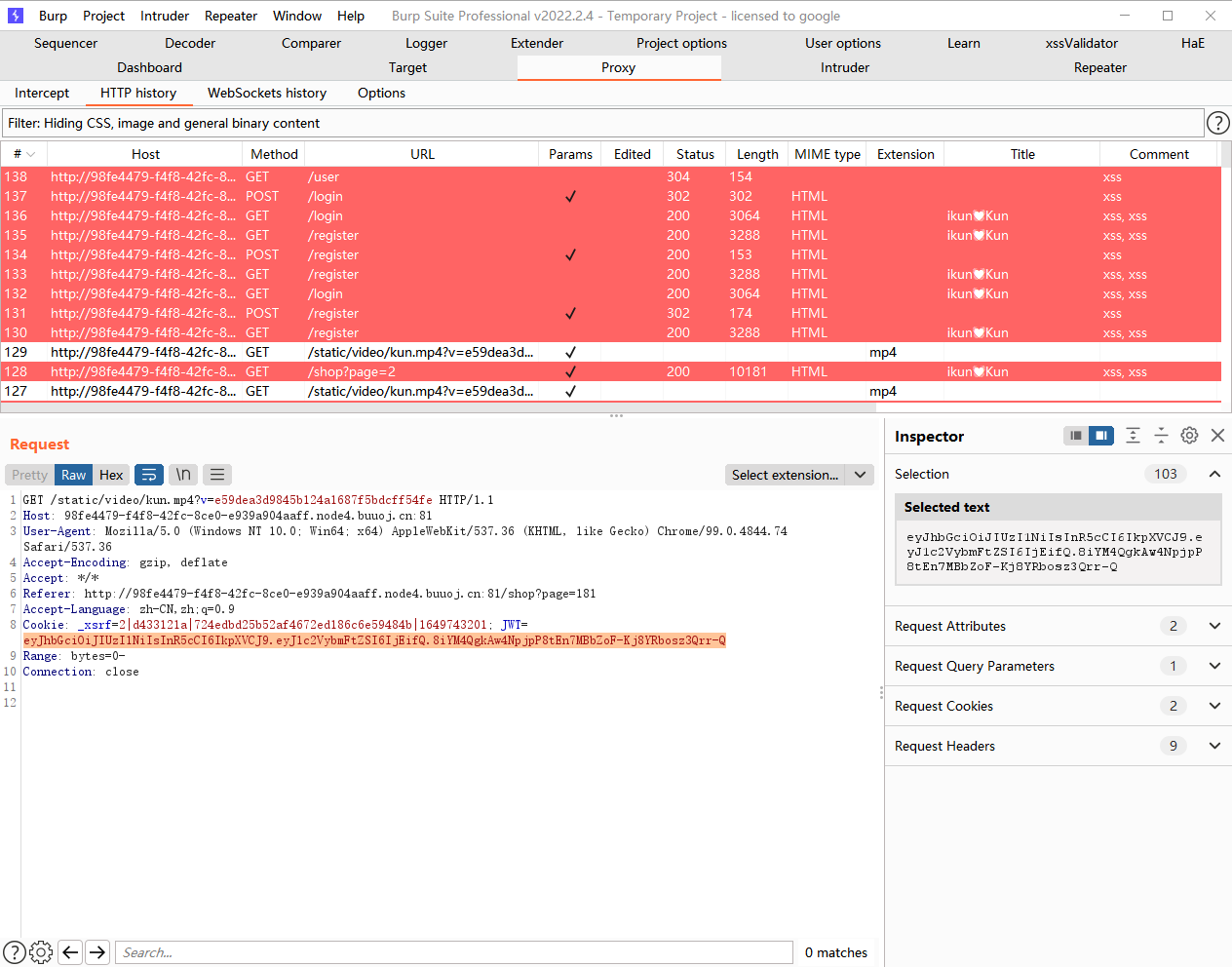This screenshot has width=1232, height=967.
Task: Sort by the Comment column header
Action: pyautogui.click(x=1159, y=154)
